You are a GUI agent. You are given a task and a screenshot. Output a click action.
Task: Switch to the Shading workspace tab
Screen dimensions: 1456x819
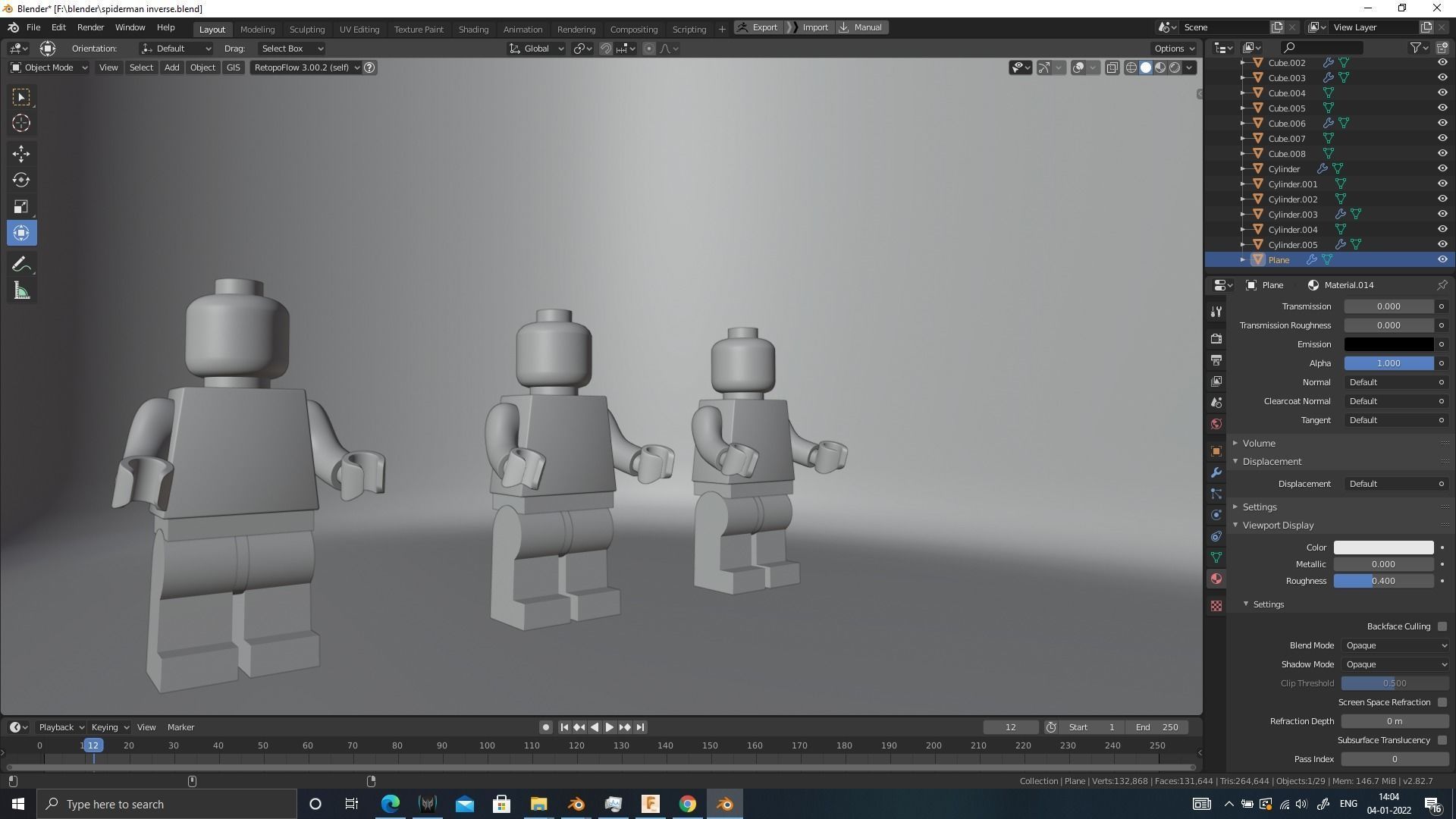(473, 29)
